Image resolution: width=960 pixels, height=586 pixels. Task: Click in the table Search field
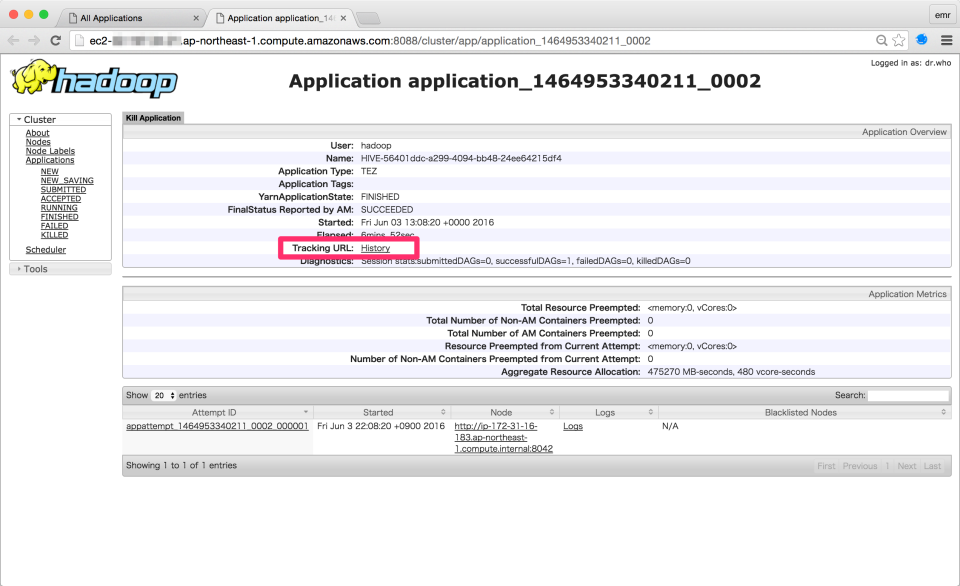[908, 396]
